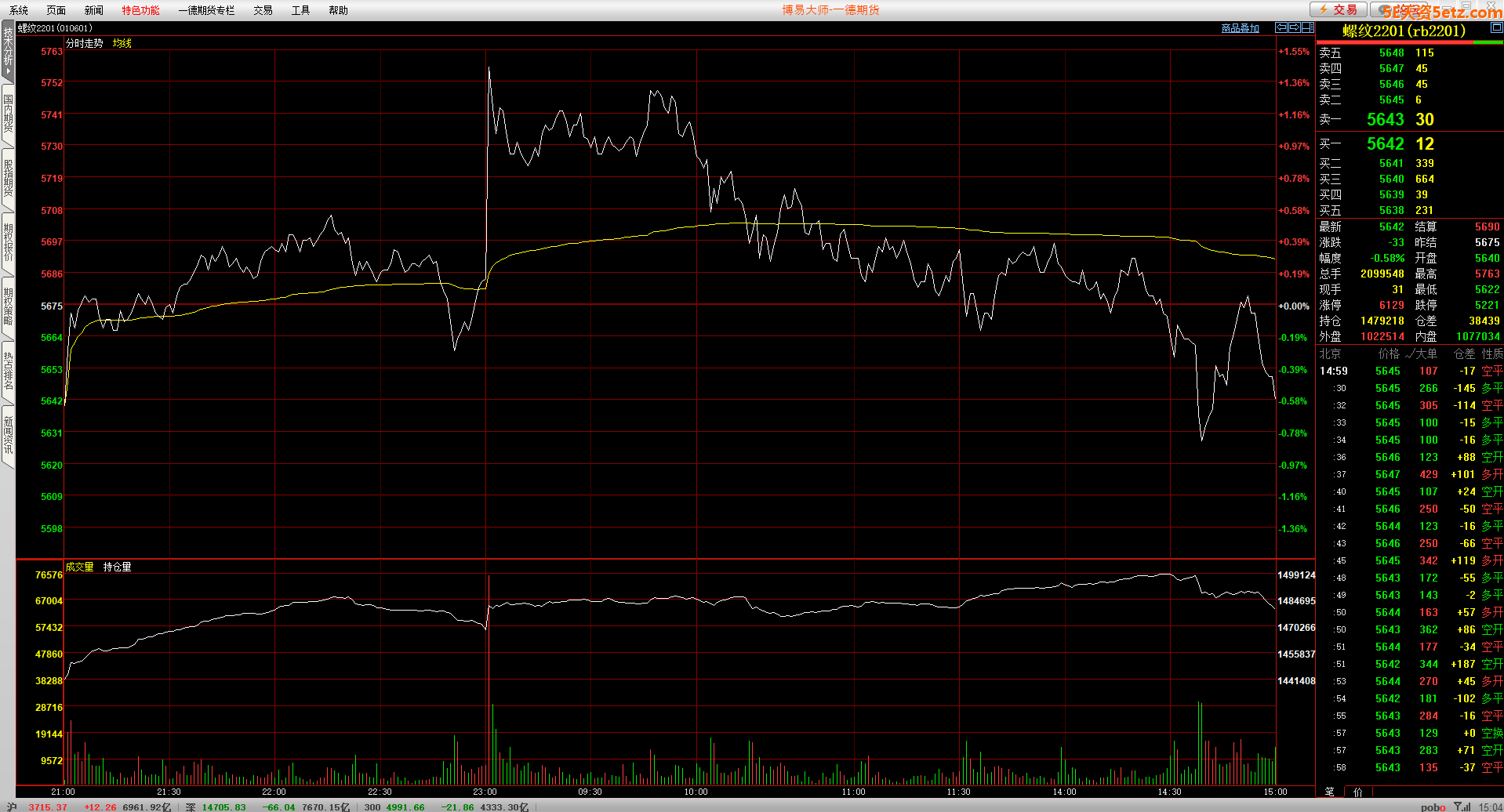Open the 工具 menu
The width and height of the screenshot is (1504, 812).
click(x=300, y=10)
